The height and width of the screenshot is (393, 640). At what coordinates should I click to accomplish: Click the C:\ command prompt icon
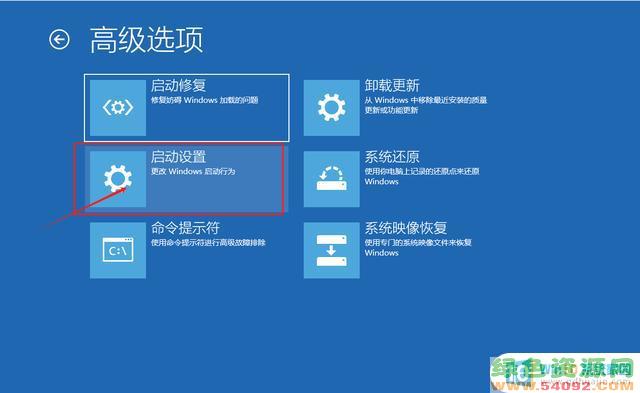pos(118,250)
